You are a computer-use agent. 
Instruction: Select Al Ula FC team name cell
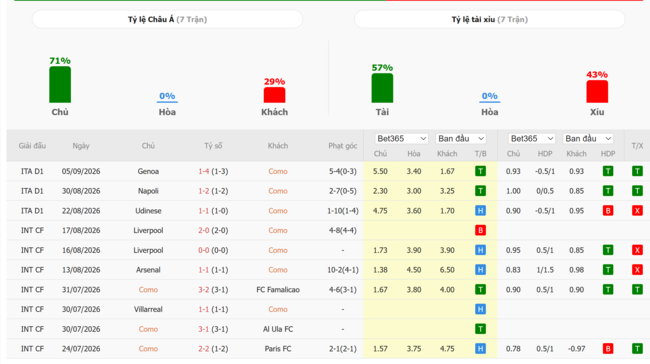(278, 329)
